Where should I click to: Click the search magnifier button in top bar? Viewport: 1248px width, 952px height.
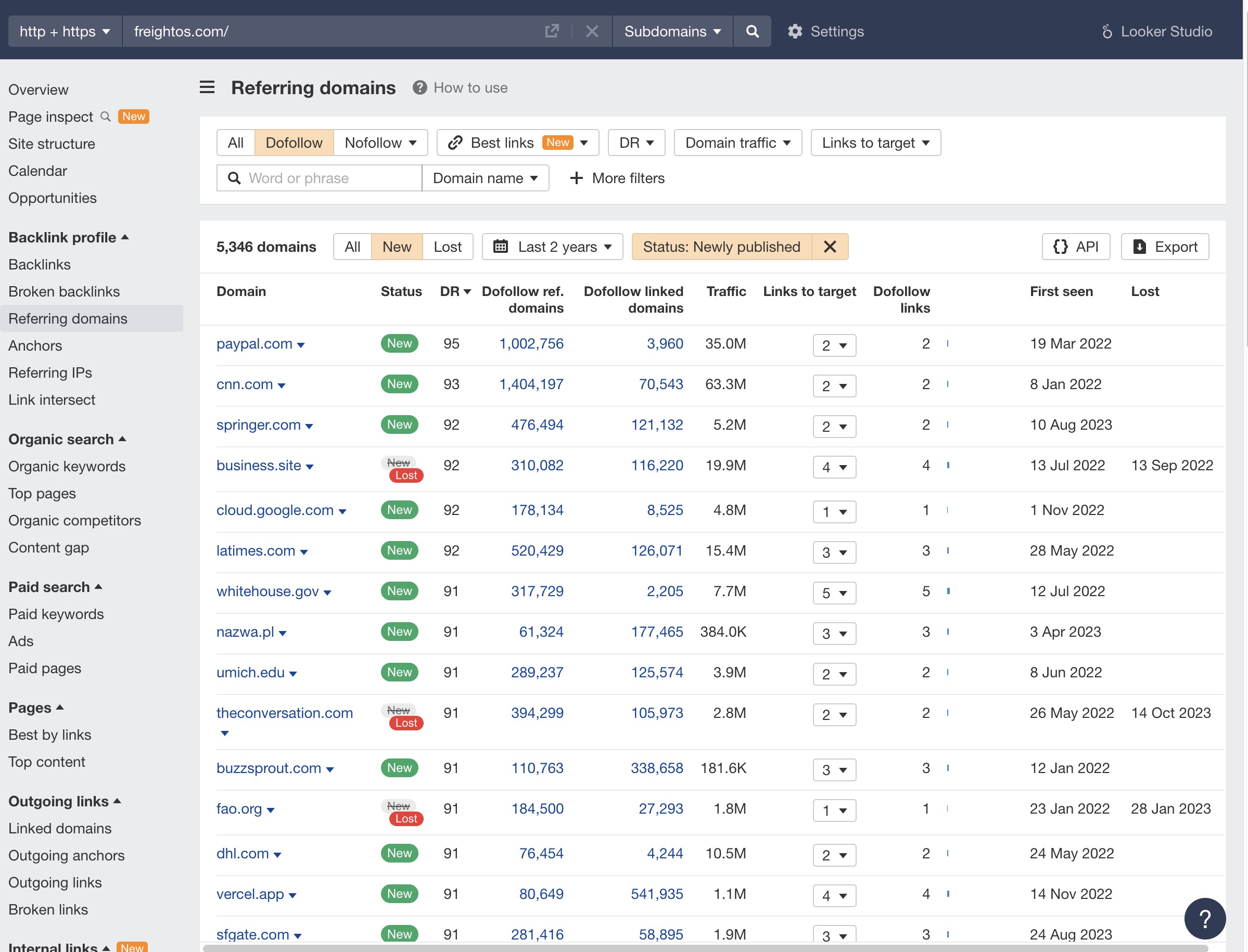pos(752,31)
